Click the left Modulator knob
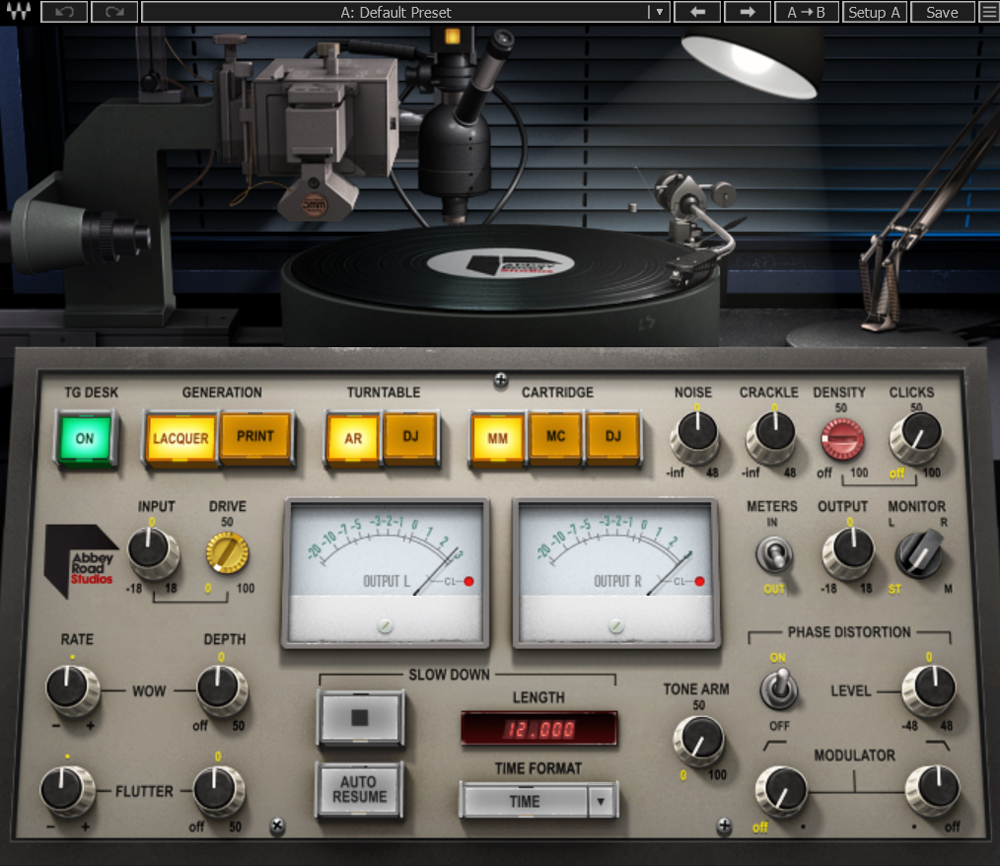1000x866 pixels. point(782,791)
